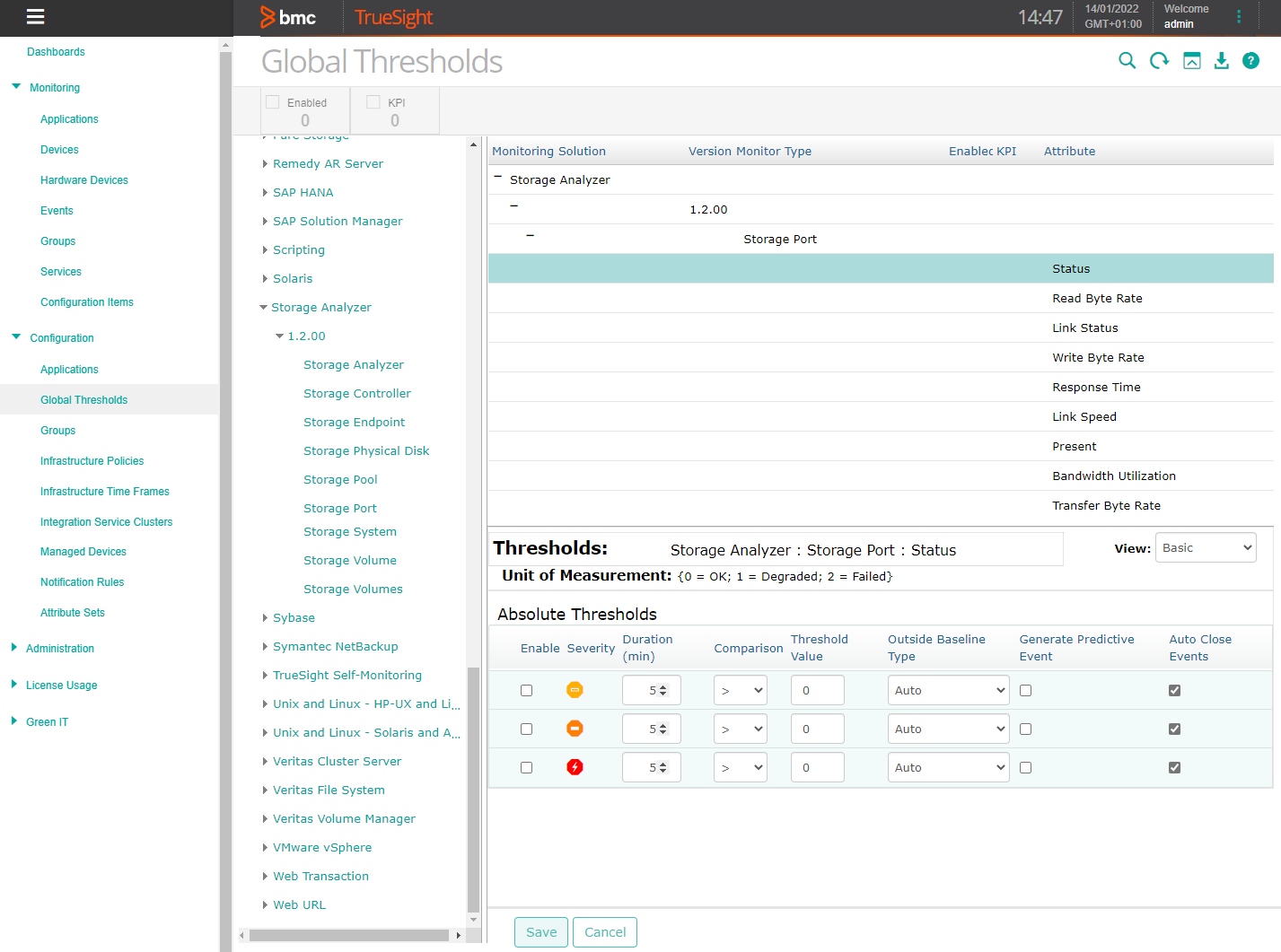Image resolution: width=1281 pixels, height=952 pixels.
Task: Enable the first warning threshold row
Action: coord(526,690)
